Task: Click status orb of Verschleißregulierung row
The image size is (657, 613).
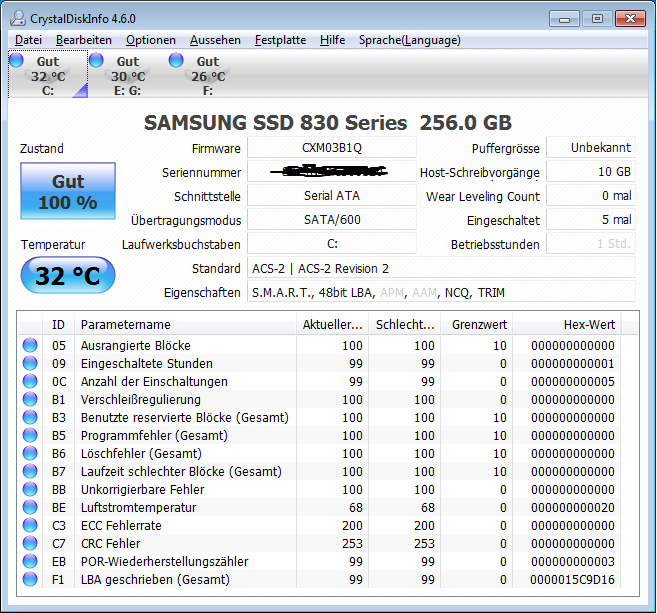Action: (30, 399)
